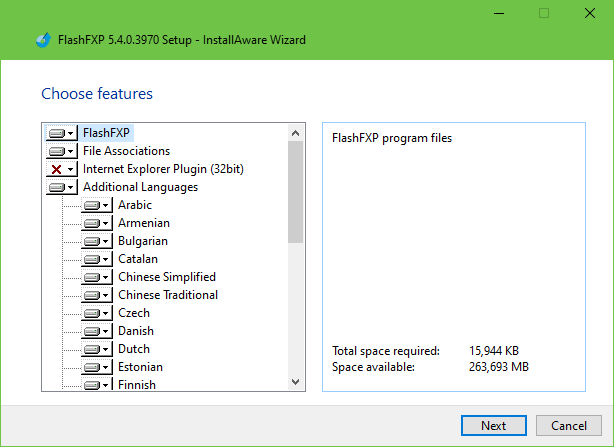Select the Catalan language entry
This screenshot has height=447, width=614.
pyautogui.click(x=138, y=259)
